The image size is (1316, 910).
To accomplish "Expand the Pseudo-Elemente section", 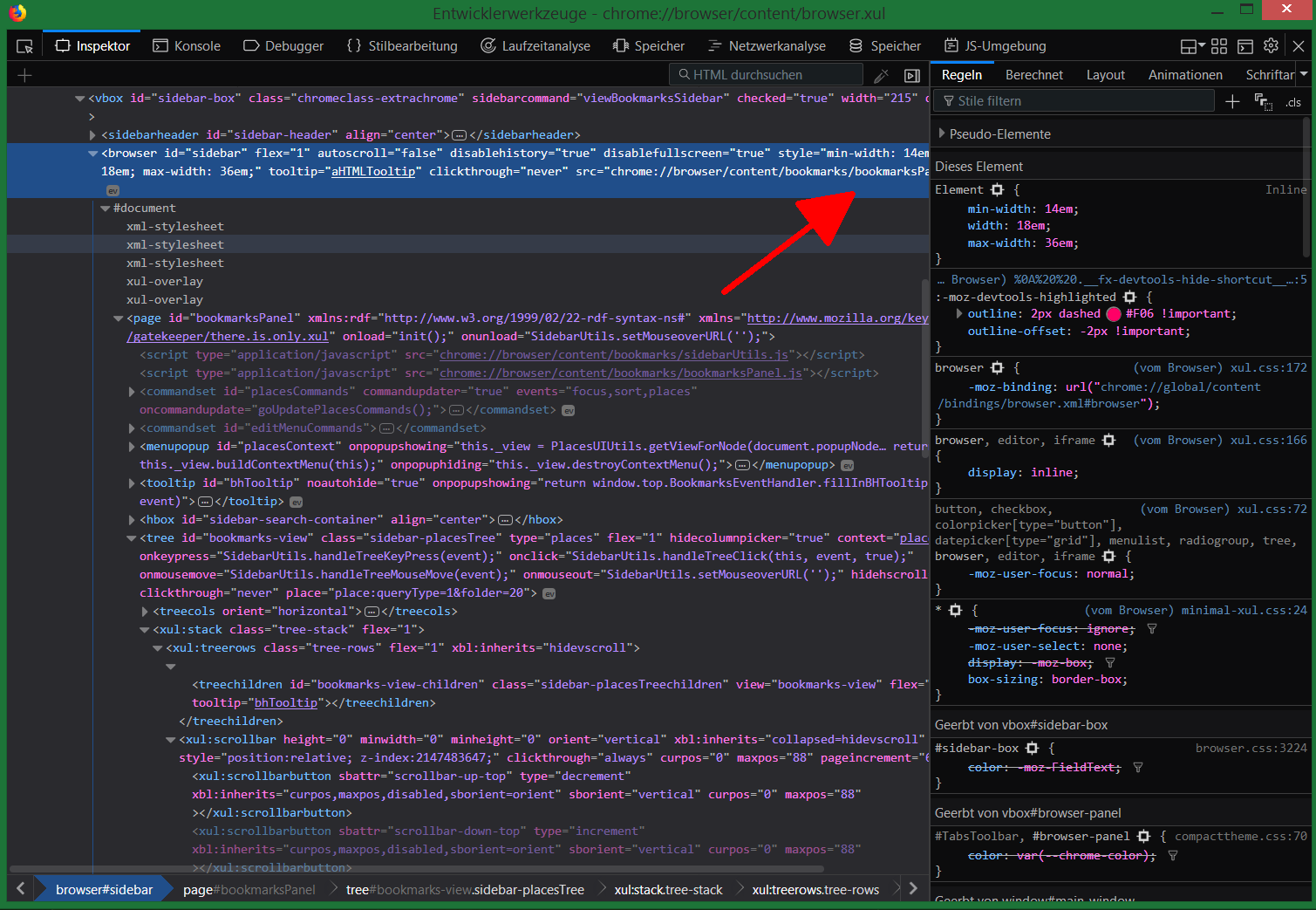I will tap(942, 134).
